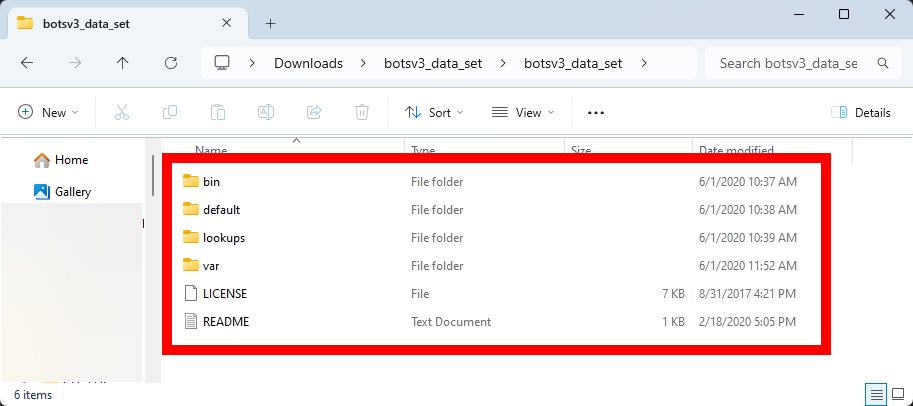Open the See more ellipsis menu
The height and width of the screenshot is (406, 913).
click(x=596, y=112)
